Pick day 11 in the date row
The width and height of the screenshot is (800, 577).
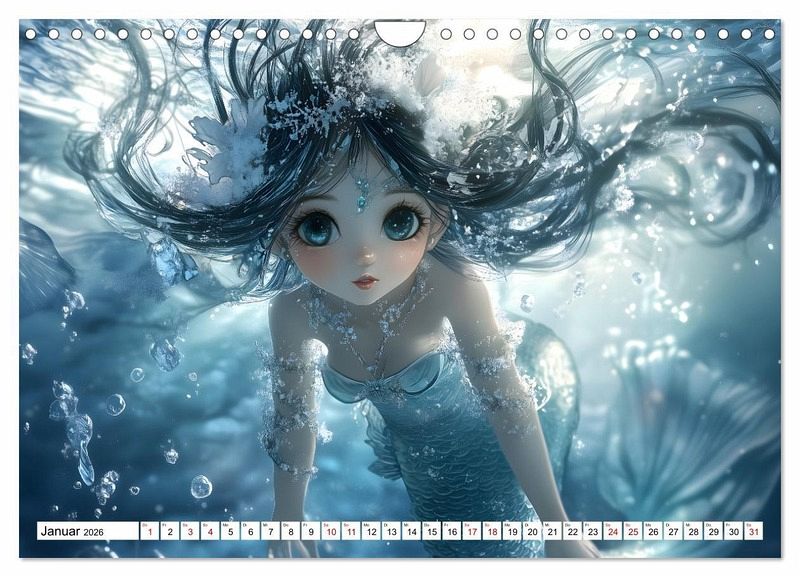[x=350, y=532]
